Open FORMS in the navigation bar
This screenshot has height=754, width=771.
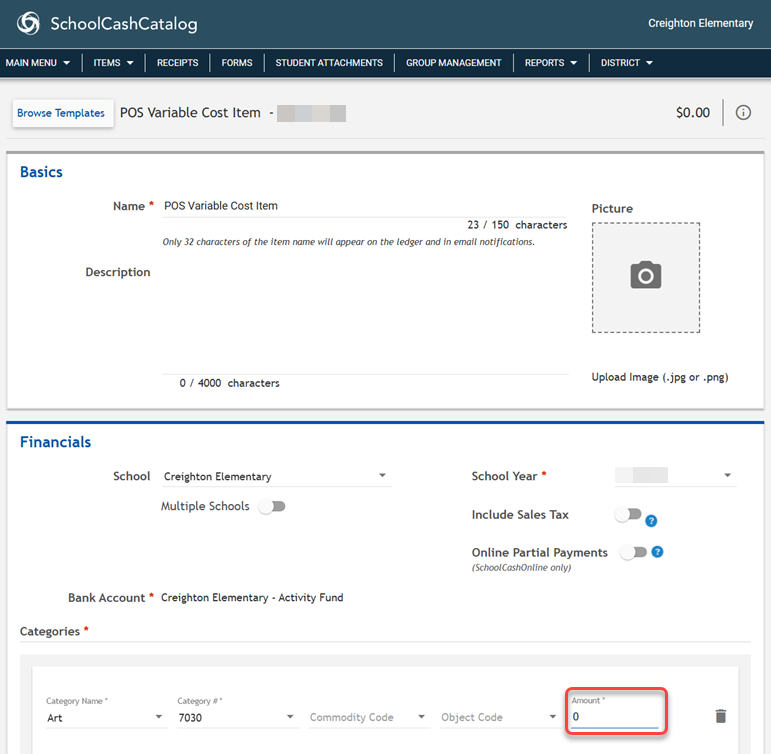pos(237,63)
